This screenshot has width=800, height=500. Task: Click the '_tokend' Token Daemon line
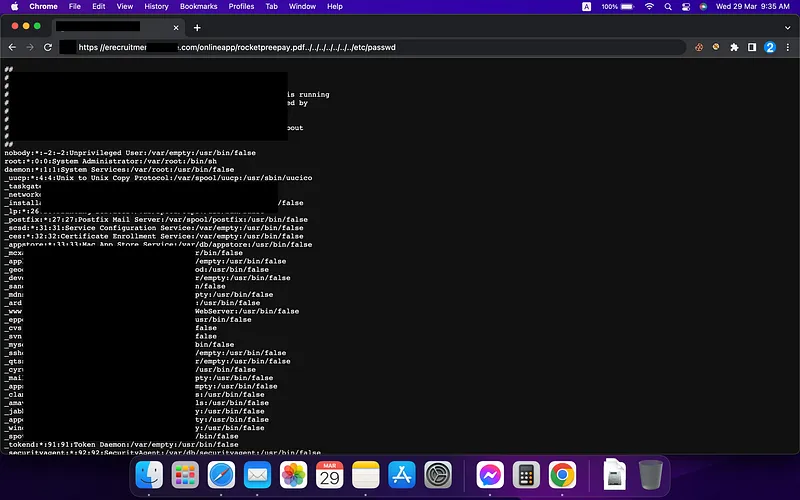[x=121, y=444]
